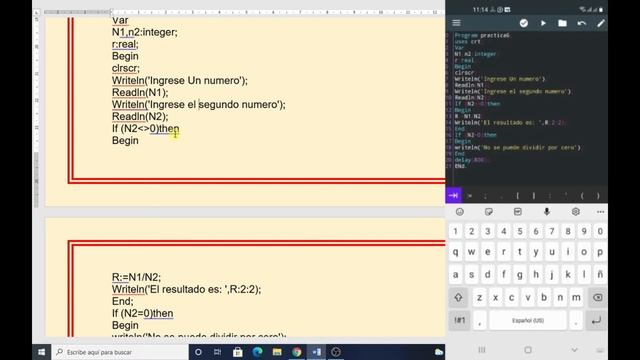Tap the letter m key
The width and height of the screenshot is (640, 360).
(576, 298)
